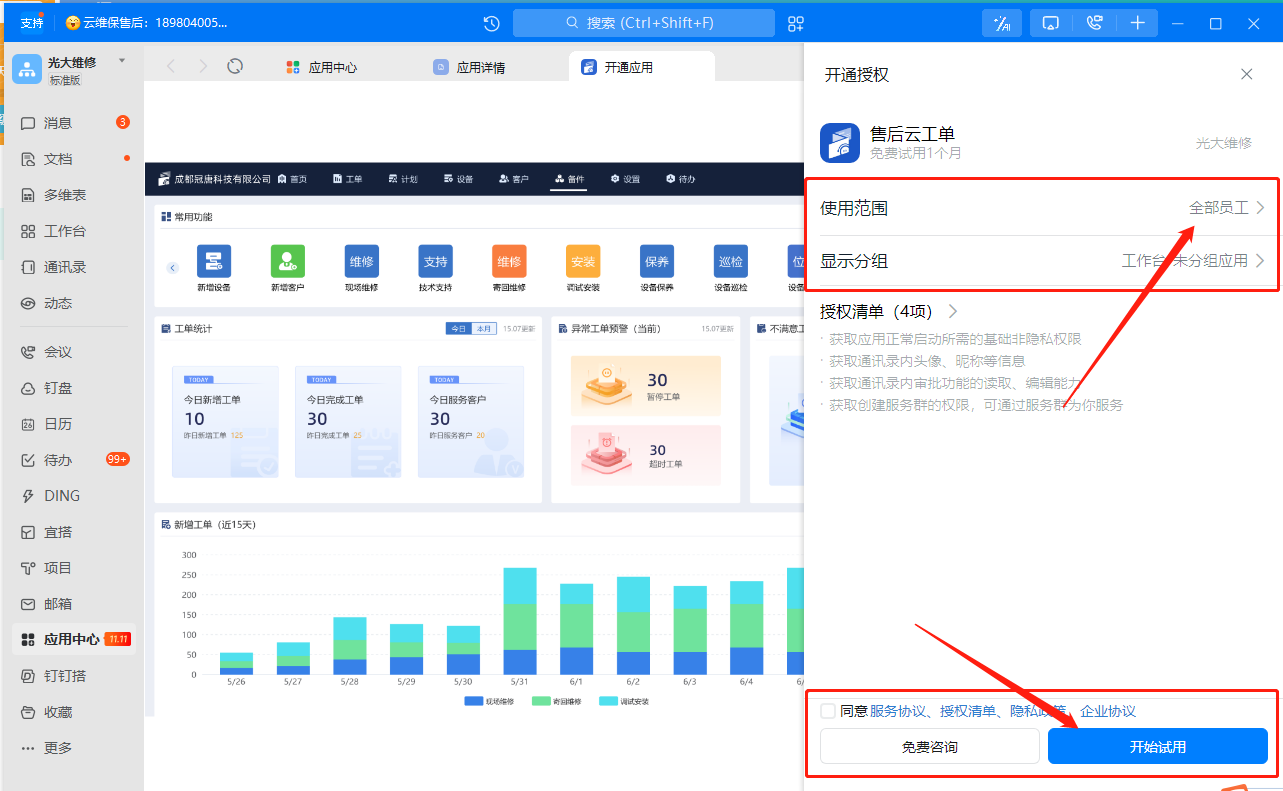The image size is (1283, 791).
Task: Open 使用范围 全部员工 setting
Action: 1042,208
